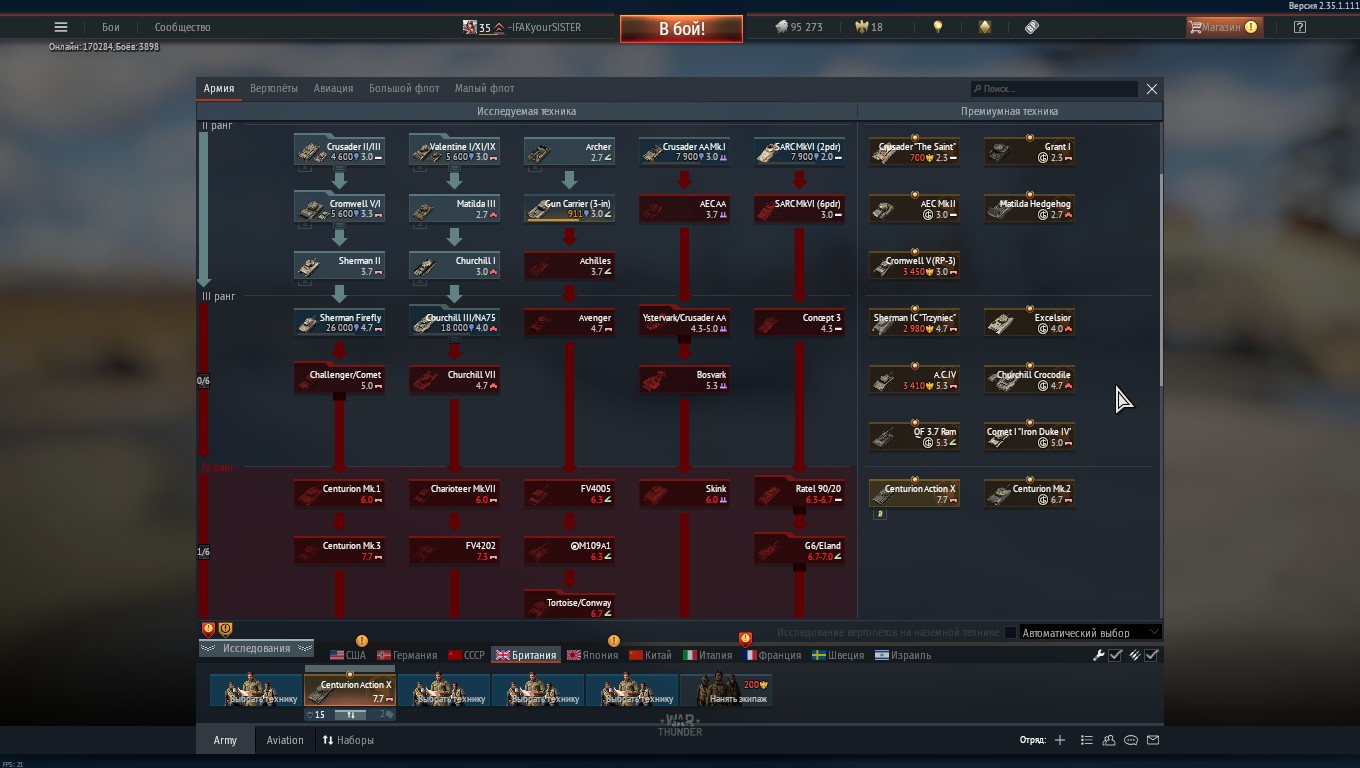Select the США nation
The height and width of the screenshot is (768, 1360).
(348, 655)
